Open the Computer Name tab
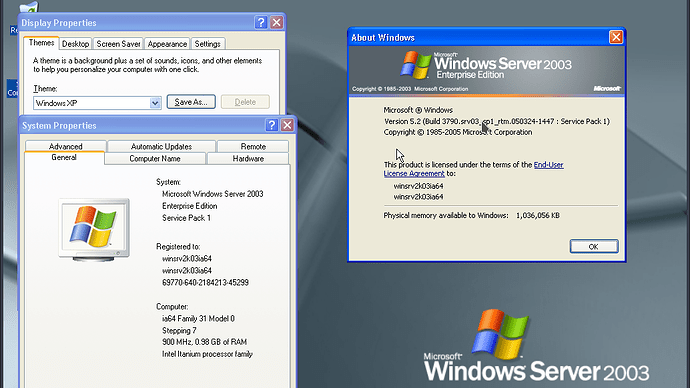Screen dimensions: 690x388 point(155,158)
